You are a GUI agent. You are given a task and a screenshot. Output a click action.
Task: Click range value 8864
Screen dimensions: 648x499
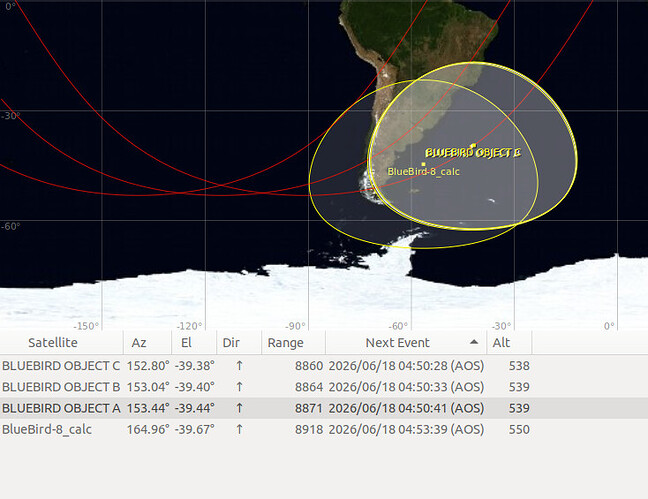coord(309,387)
